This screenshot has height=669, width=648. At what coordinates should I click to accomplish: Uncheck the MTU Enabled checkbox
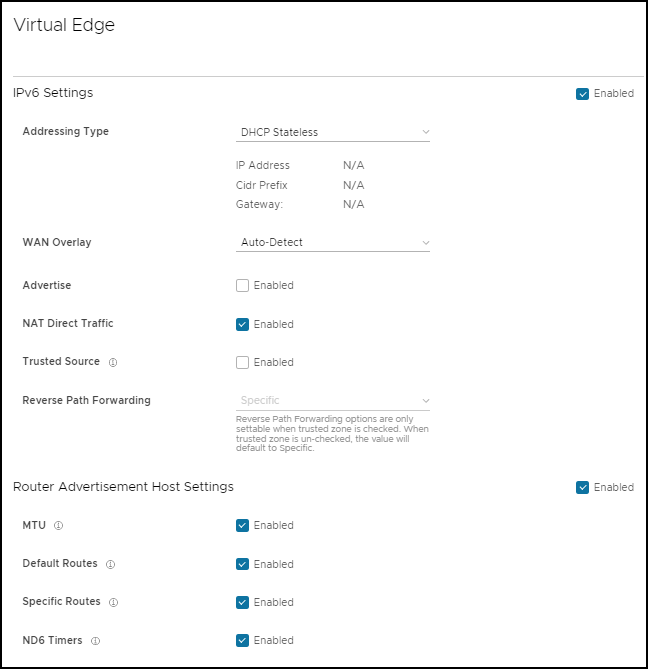[242, 525]
